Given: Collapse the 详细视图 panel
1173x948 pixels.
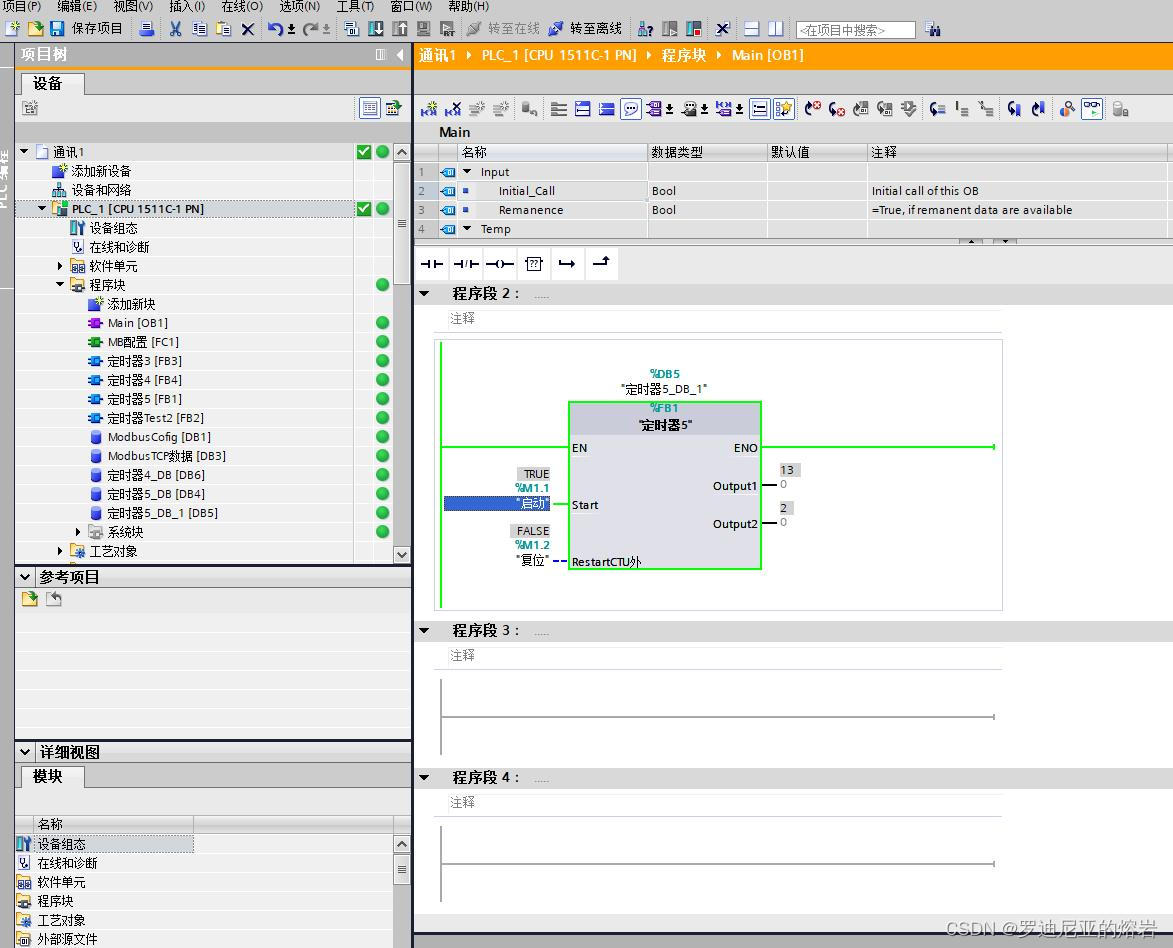Looking at the screenshot, I should coord(25,752).
